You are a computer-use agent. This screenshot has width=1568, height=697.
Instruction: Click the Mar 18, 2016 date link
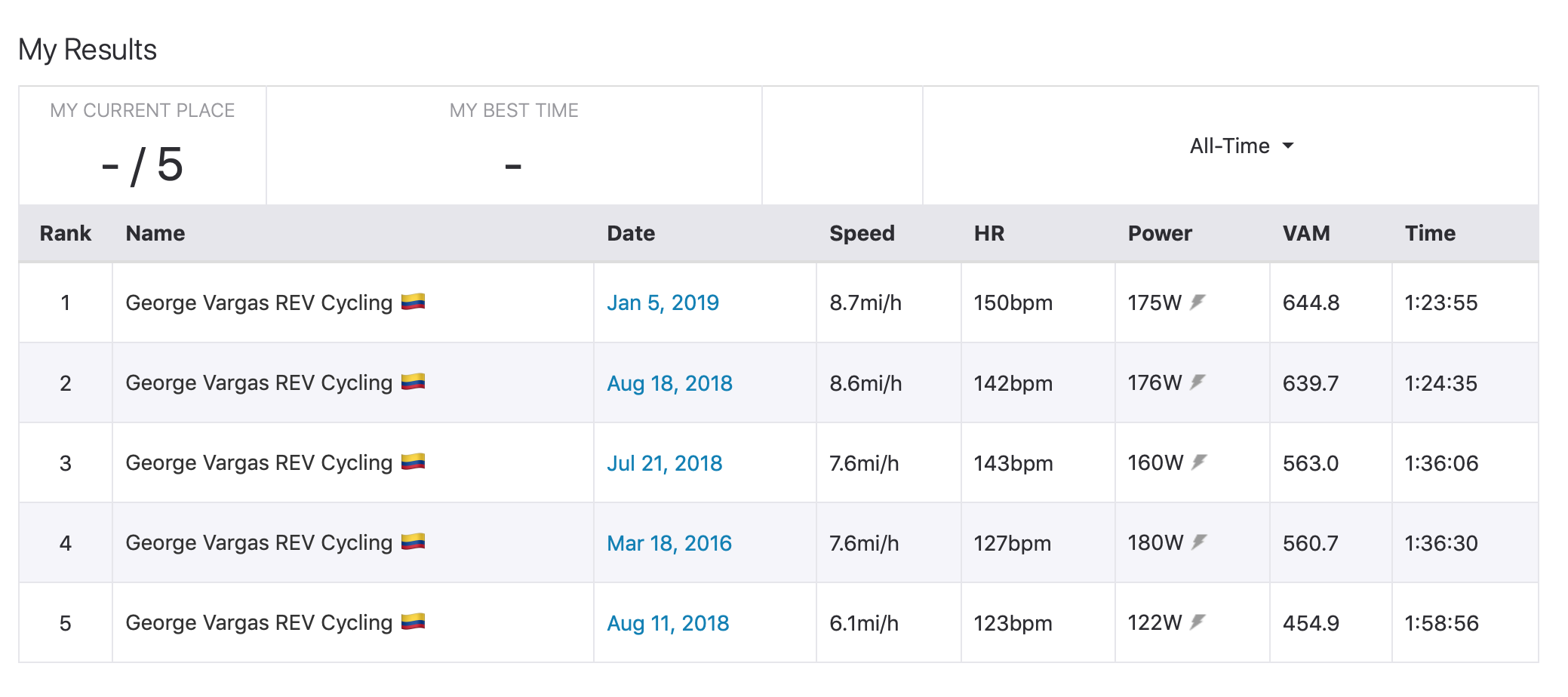pyautogui.click(x=669, y=542)
